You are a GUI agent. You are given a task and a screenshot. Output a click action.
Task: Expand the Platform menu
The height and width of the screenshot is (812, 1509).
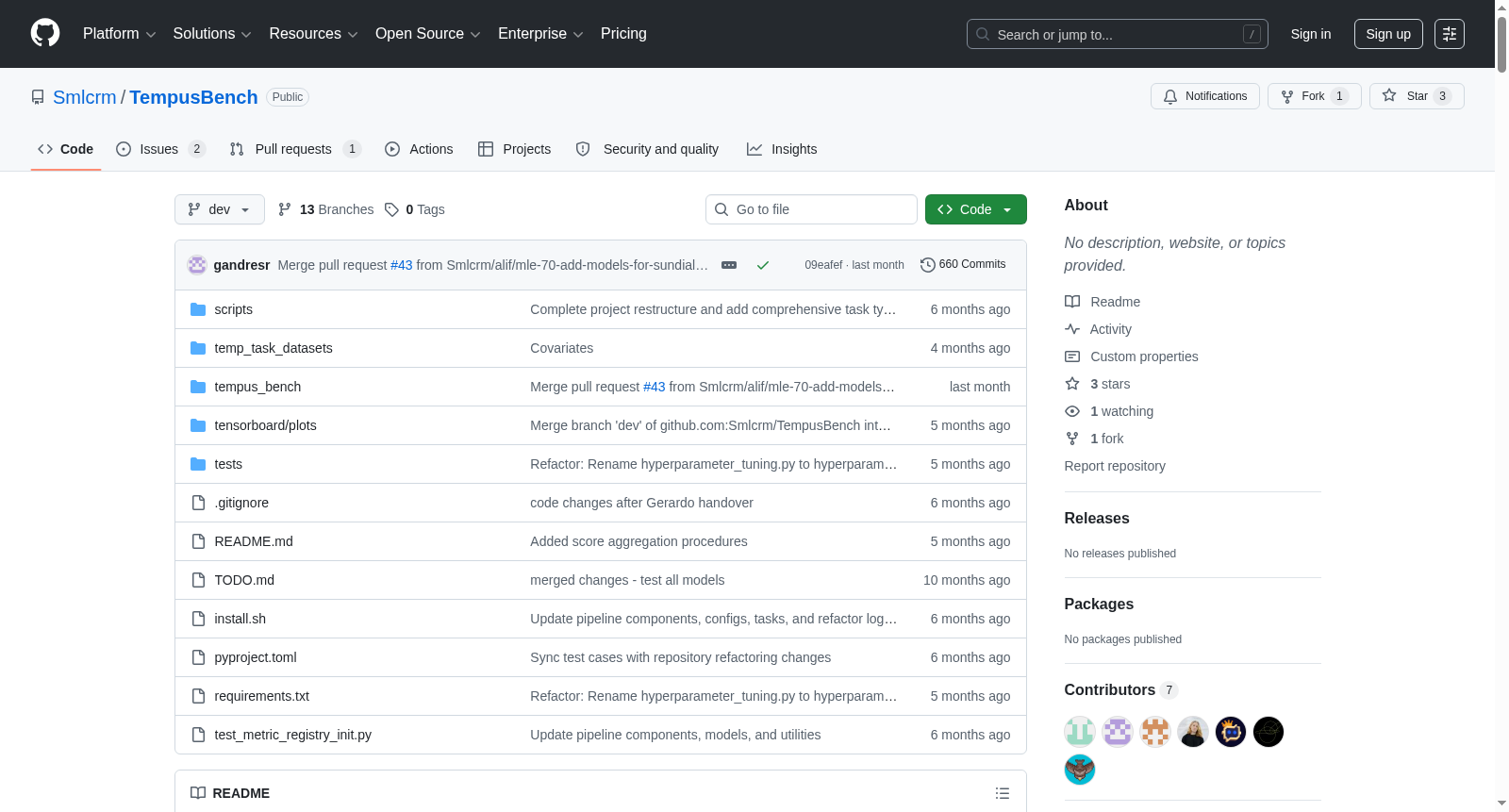[119, 34]
